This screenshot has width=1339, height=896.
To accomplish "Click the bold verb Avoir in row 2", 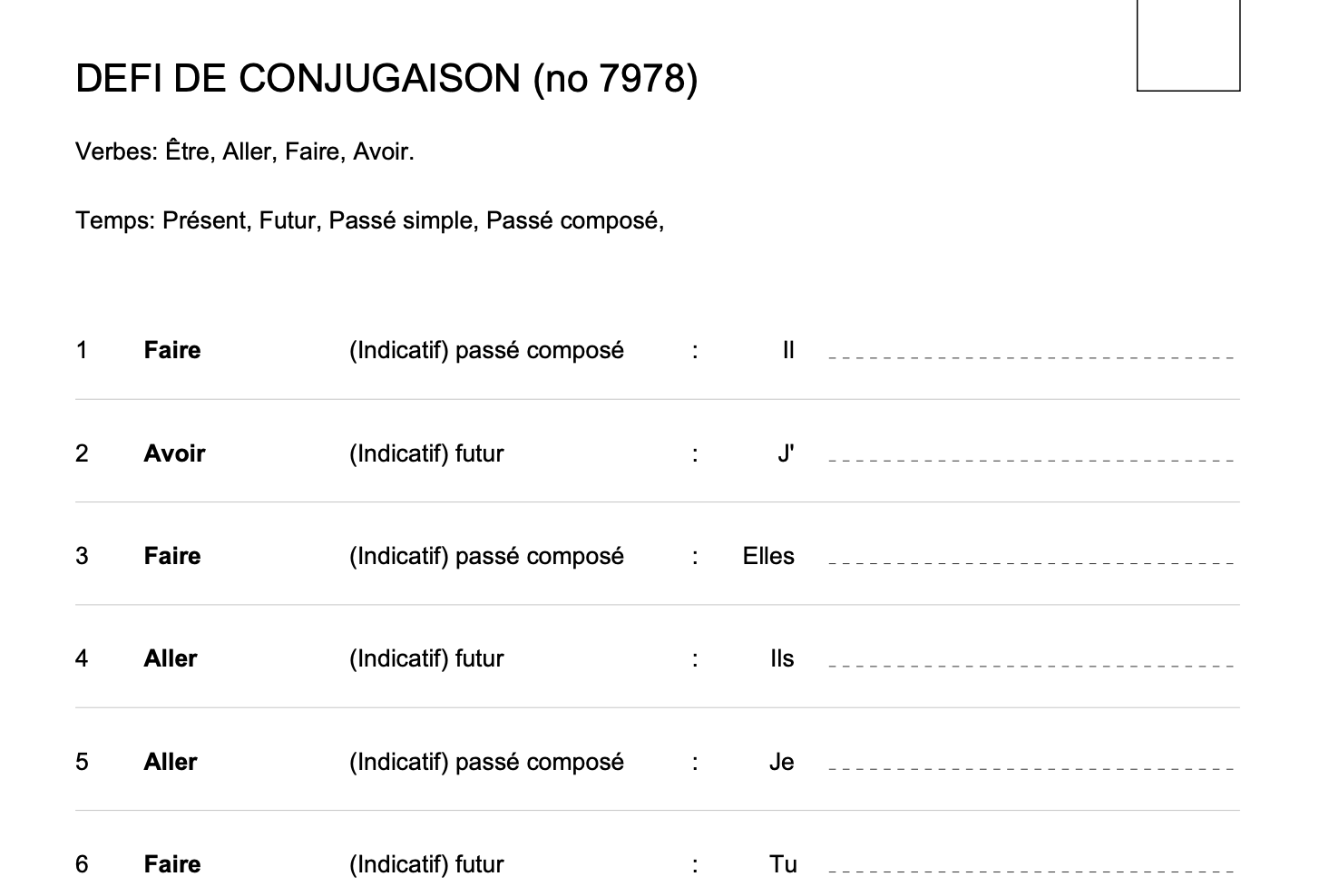I will (174, 453).
